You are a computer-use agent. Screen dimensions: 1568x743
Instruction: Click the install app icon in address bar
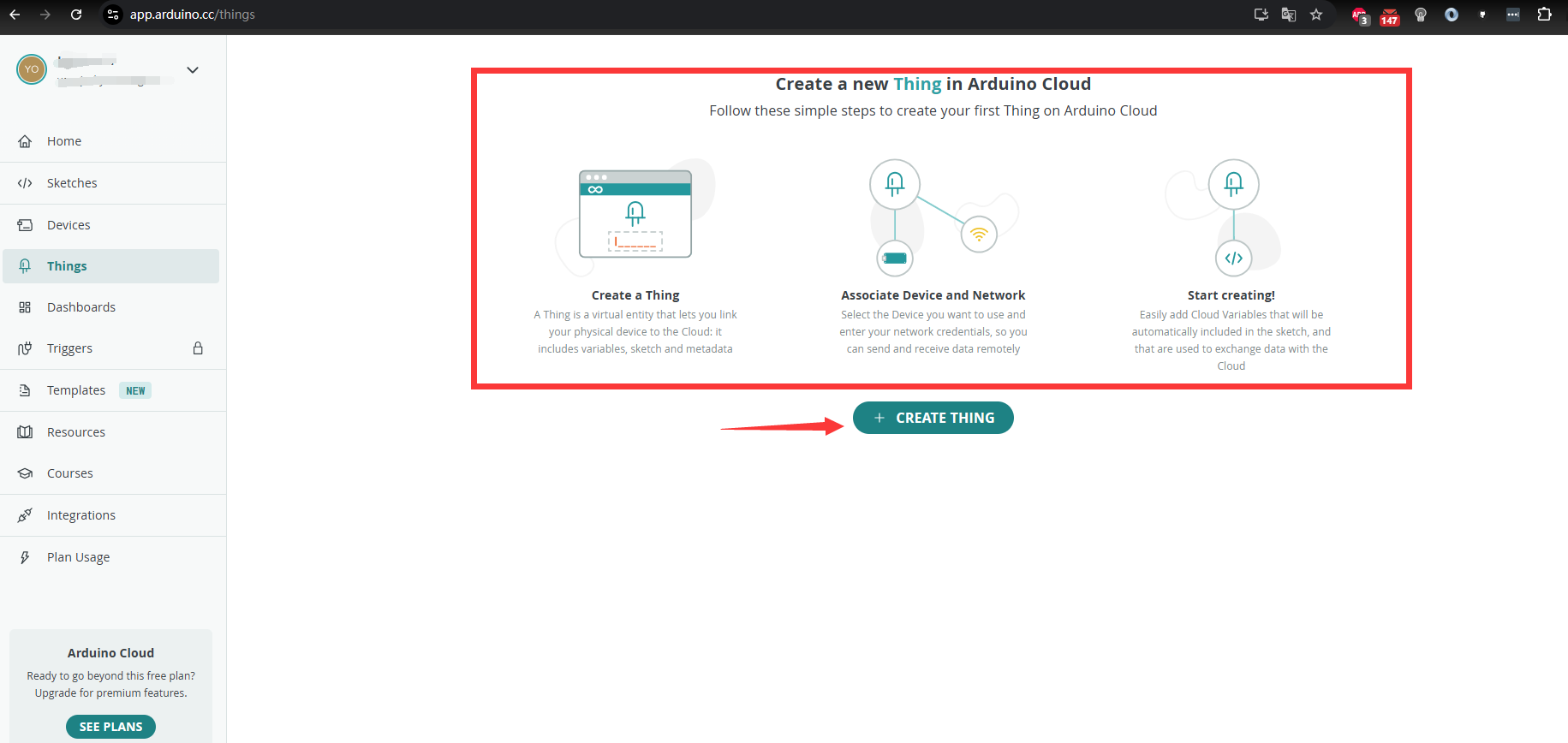coord(1261,15)
